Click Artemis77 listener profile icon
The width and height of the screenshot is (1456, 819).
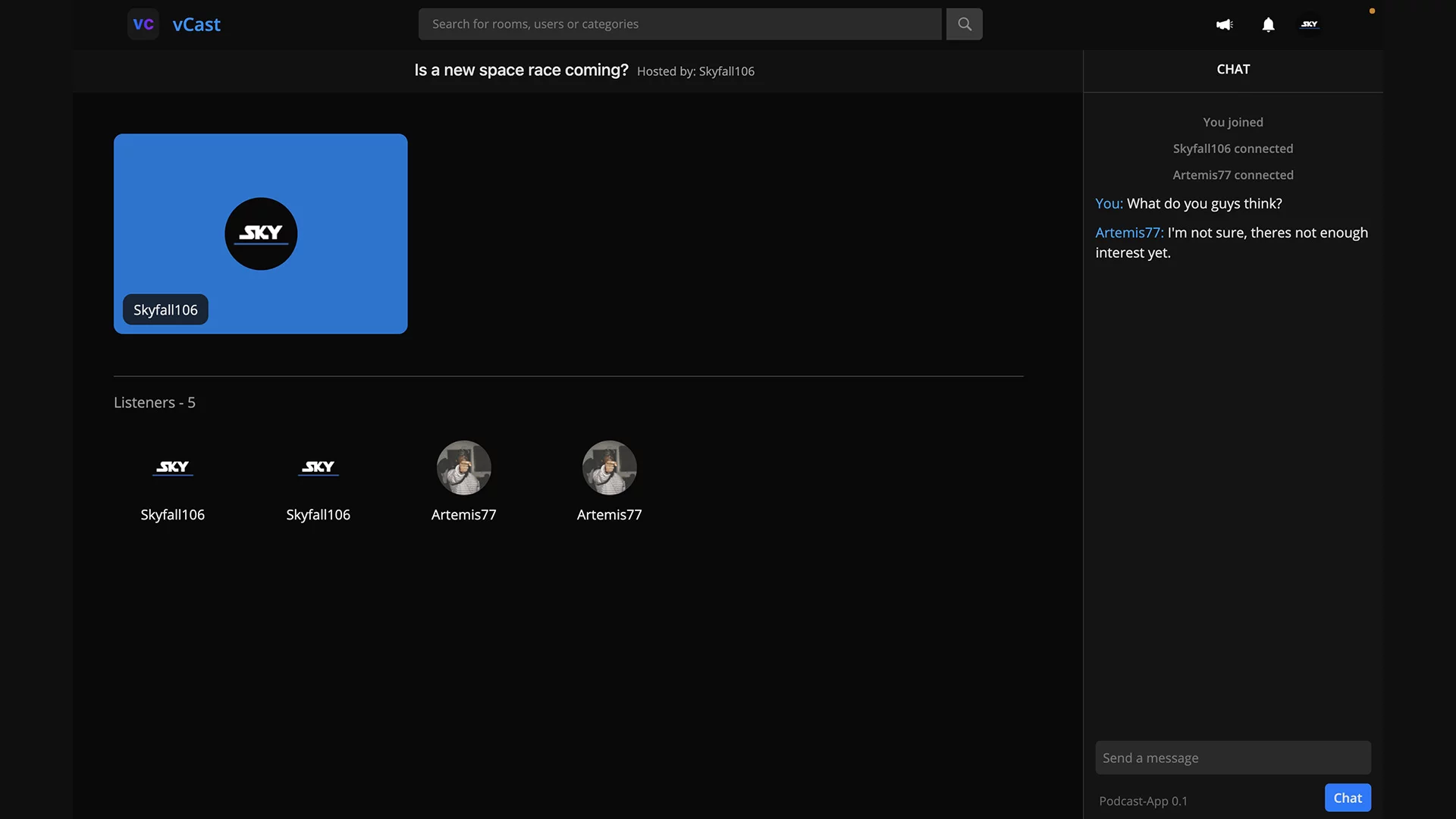(463, 467)
